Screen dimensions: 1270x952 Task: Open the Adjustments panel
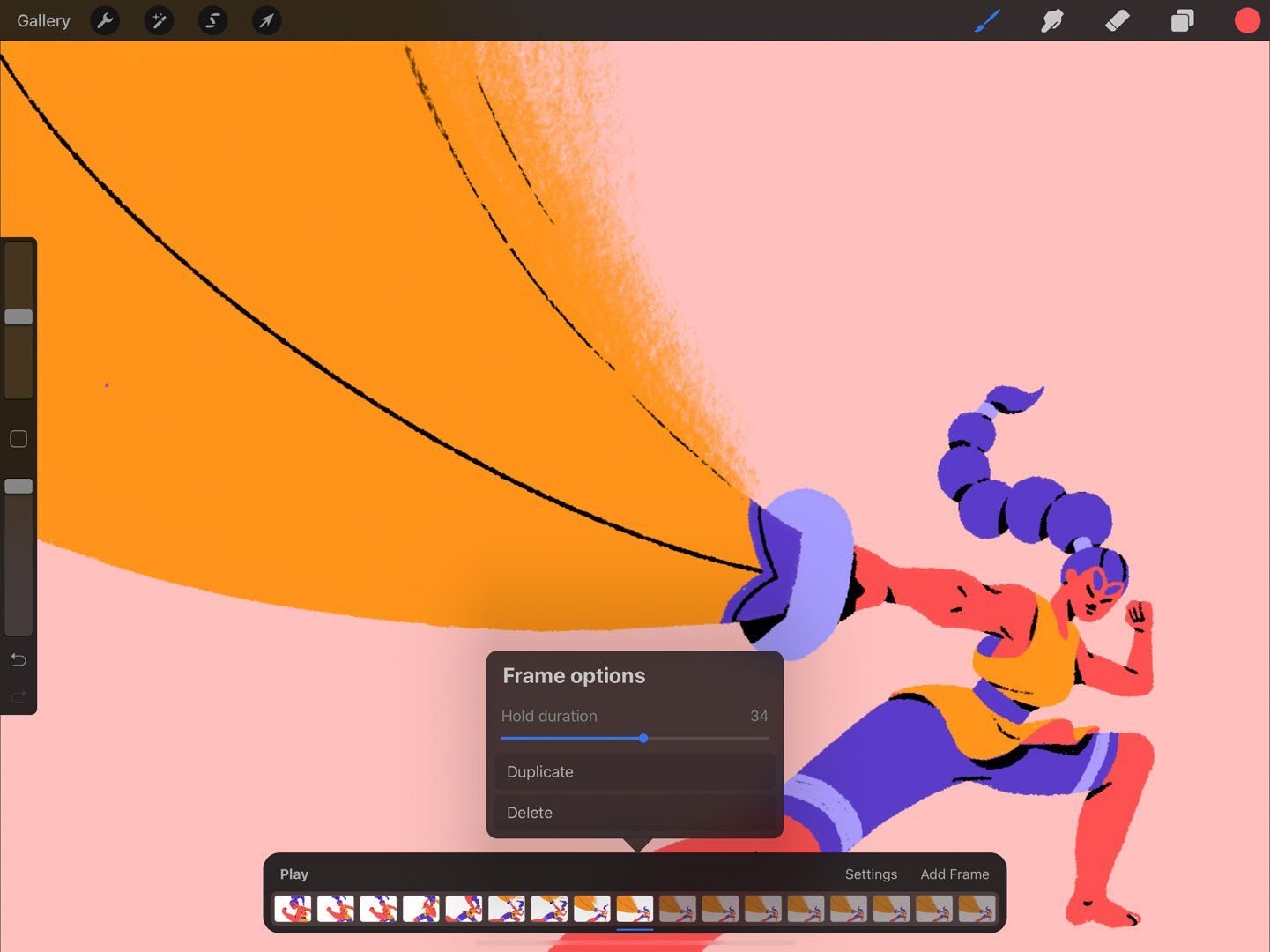(x=159, y=20)
